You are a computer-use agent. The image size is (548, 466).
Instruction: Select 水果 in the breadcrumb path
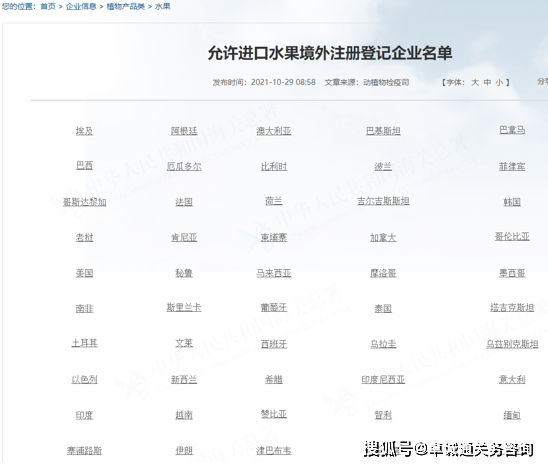click(163, 6)
